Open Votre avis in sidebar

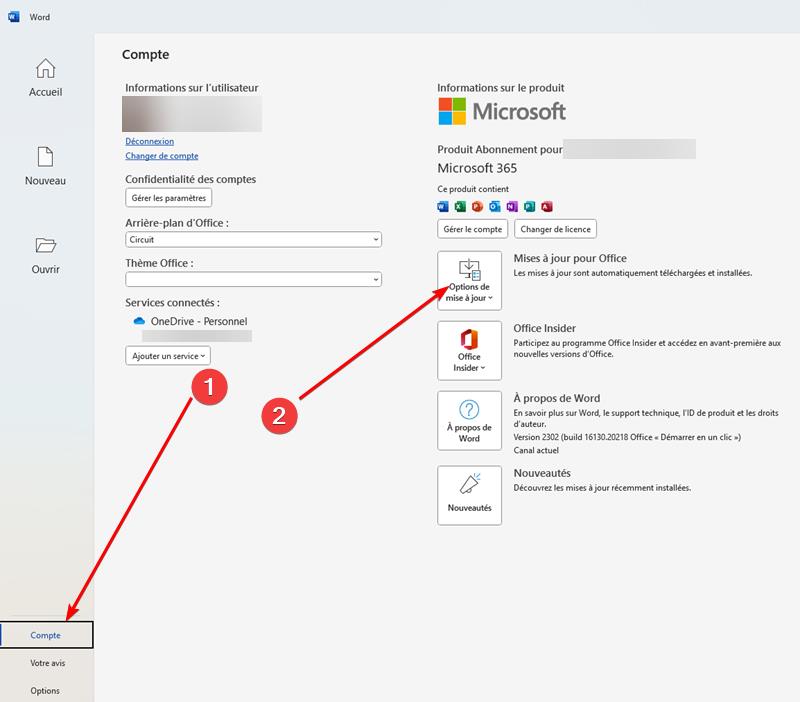pos(47,663)
